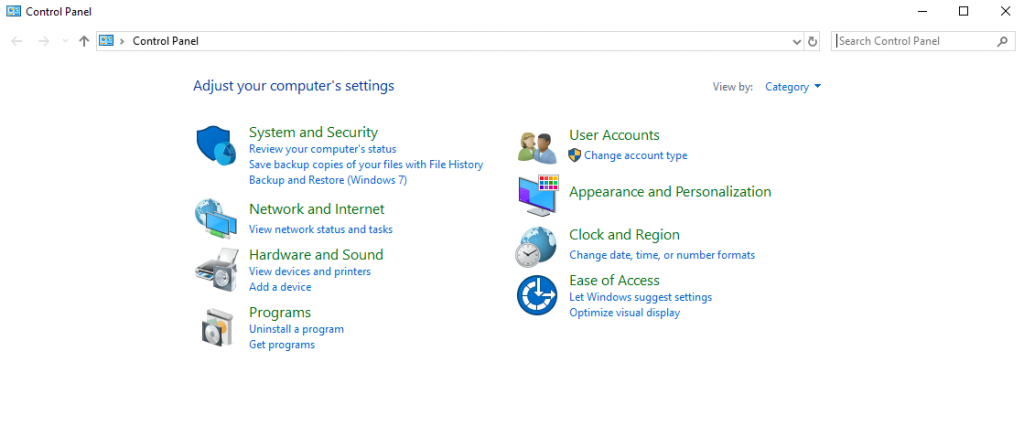This screenshot has height=447, width=1024.
Task: Open the Uninstall a program link
Action: coord(296,329)
